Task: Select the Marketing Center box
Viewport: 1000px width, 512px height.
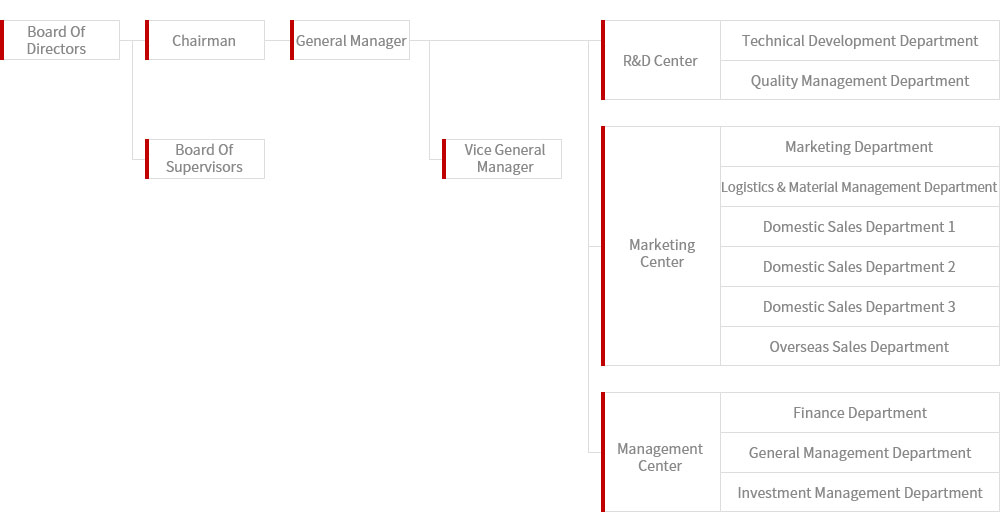Action: click(661, 253)
